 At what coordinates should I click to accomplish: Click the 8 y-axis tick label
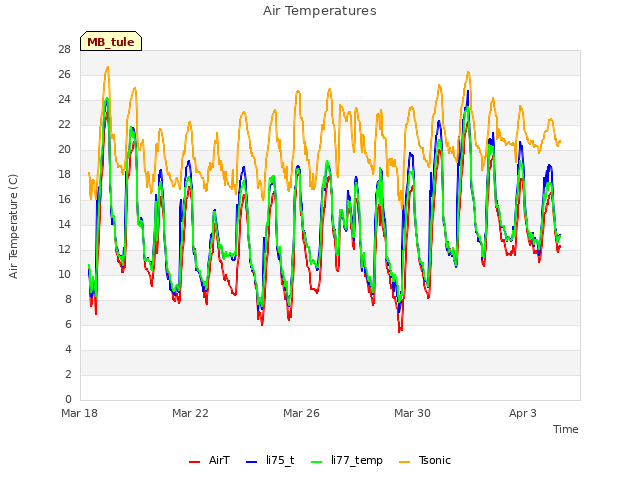pos(68,299)
